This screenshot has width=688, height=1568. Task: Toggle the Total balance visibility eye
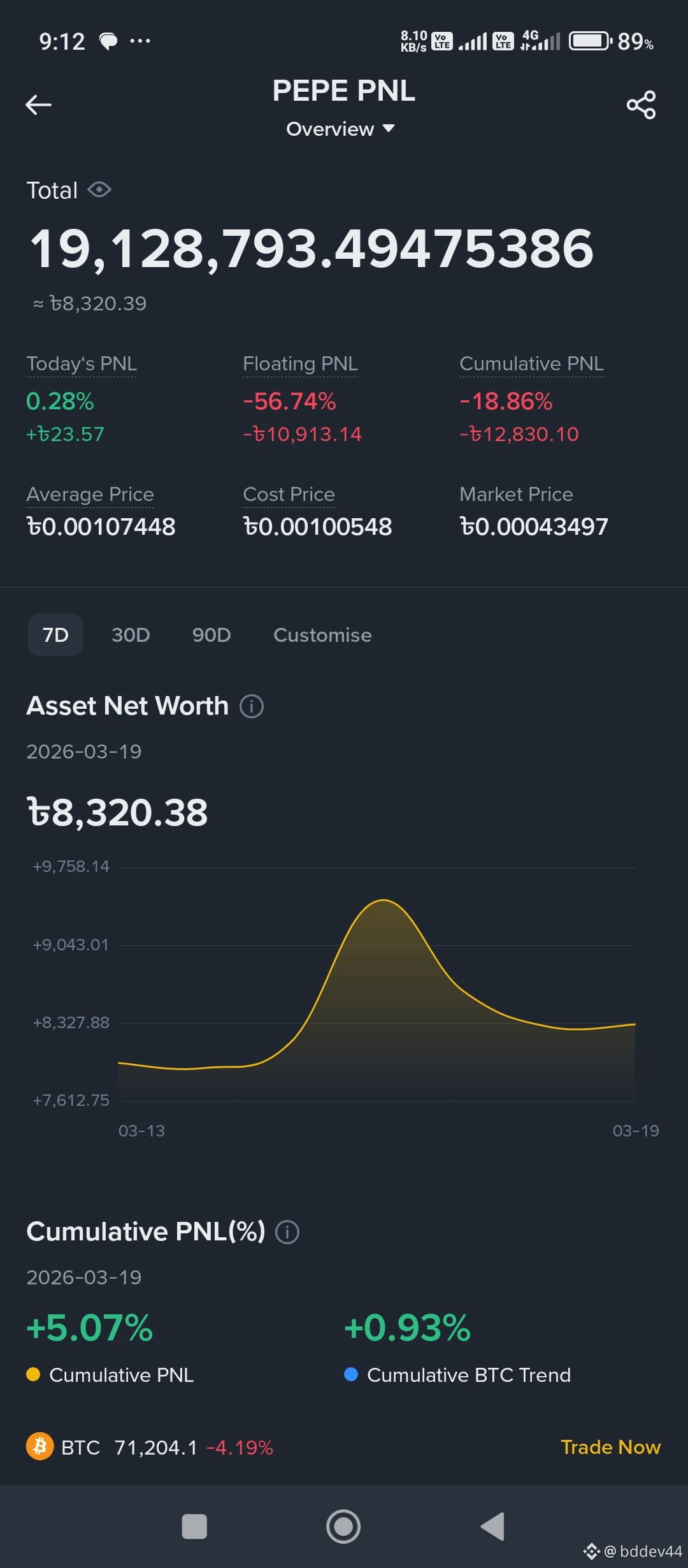pos(99,190)
